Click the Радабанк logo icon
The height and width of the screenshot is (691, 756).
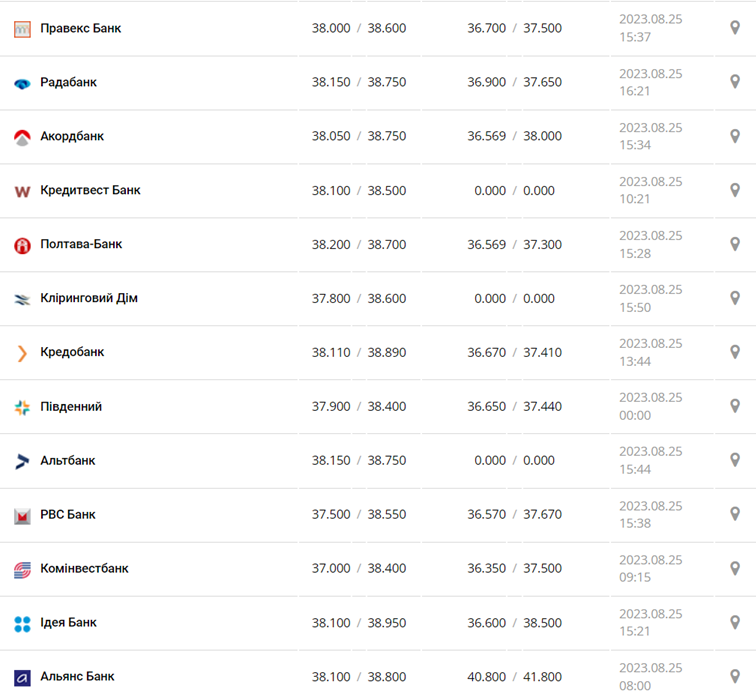tap(22, 83)
